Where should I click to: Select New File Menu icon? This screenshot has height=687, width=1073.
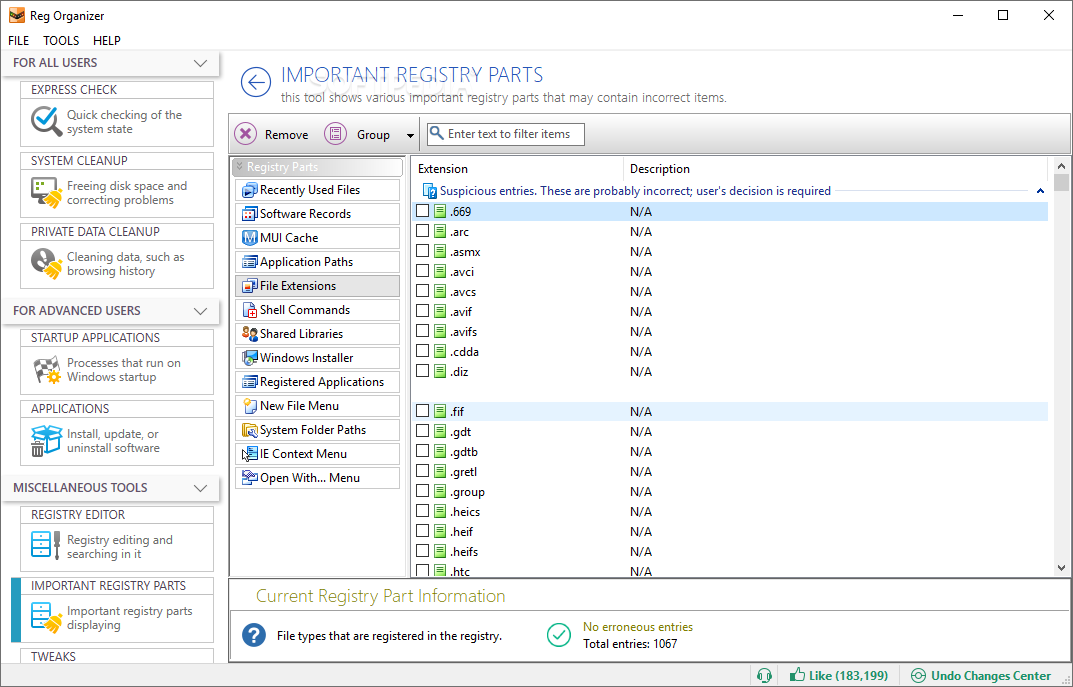click(x=250, y=406)
